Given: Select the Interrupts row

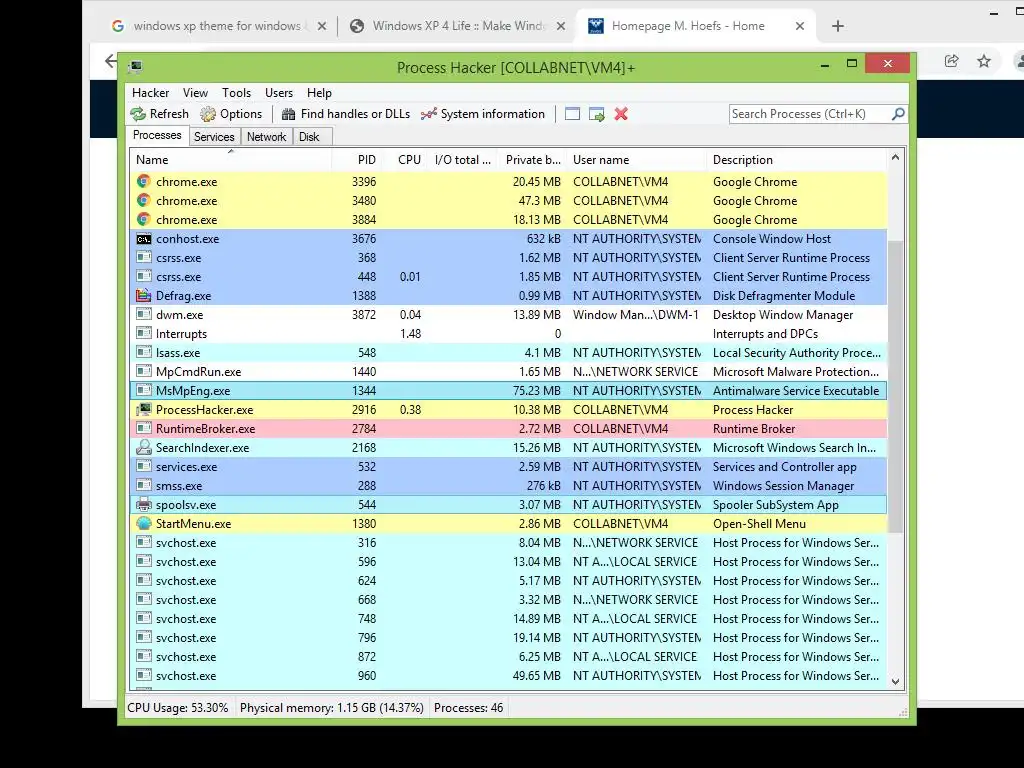Looking at the screenshot, I should pos(509,334).
